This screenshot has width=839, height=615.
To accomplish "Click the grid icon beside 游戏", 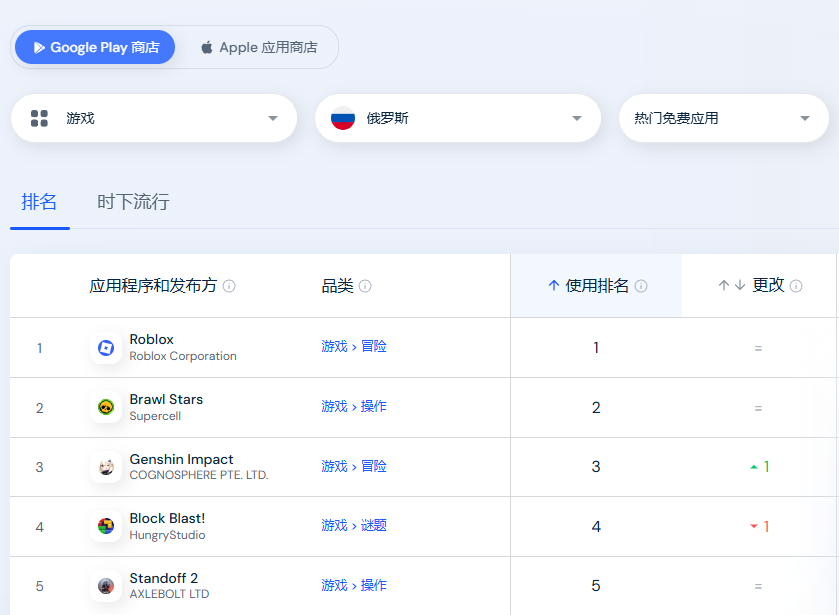I will (39, 118).
